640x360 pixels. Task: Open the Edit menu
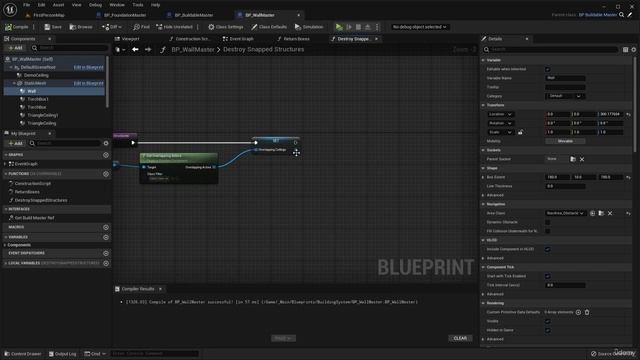click(x=41, y=5)
